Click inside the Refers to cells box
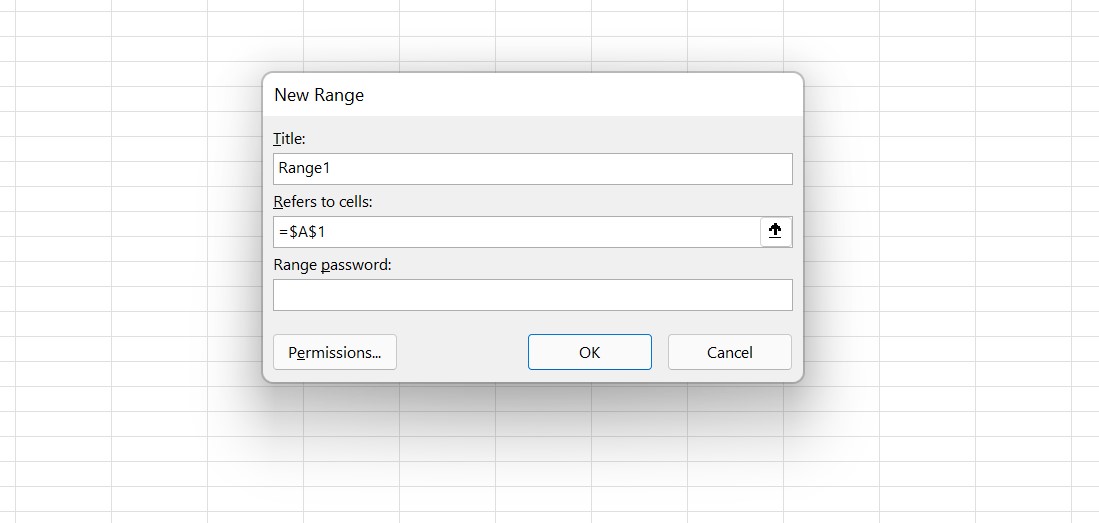Viewport: 1099px width, 523px height. click(517, 232)
